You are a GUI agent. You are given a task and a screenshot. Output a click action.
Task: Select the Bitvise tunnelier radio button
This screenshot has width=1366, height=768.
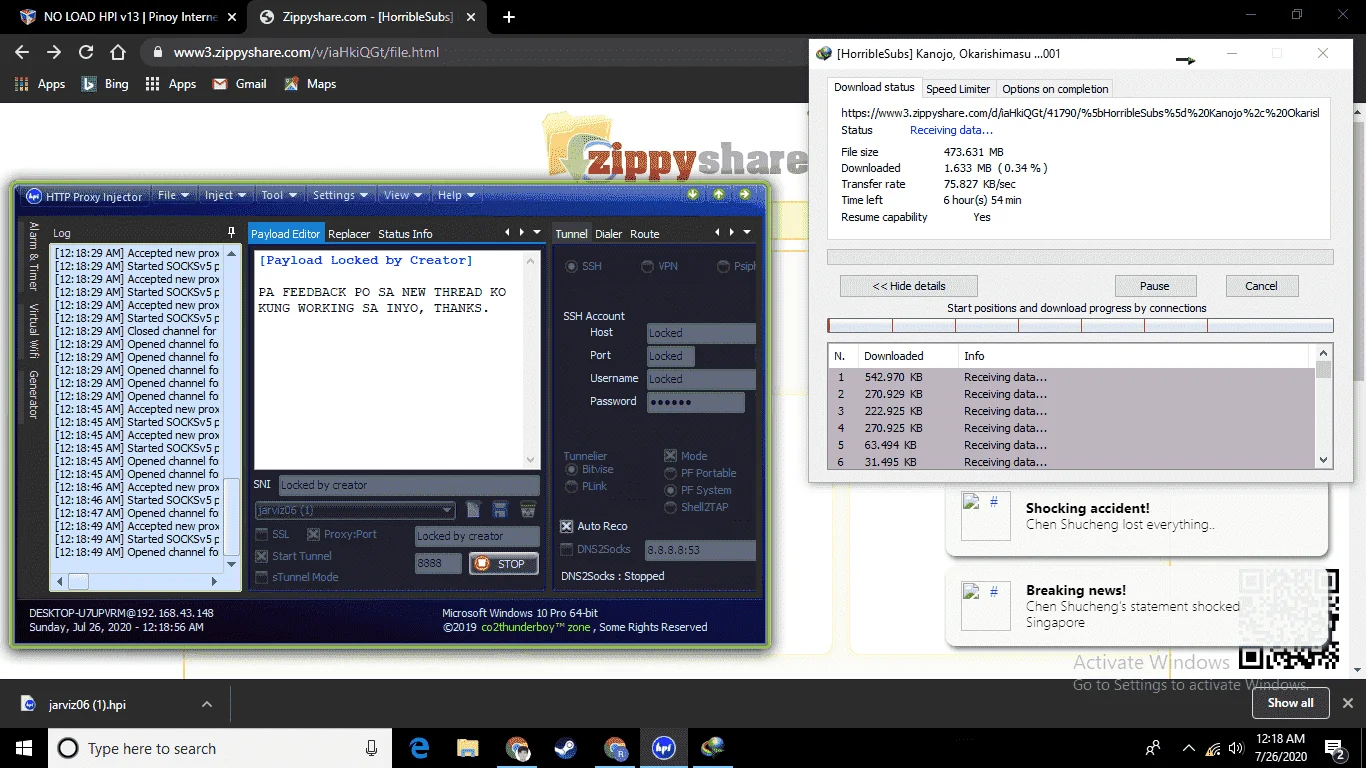coord(571,469)
